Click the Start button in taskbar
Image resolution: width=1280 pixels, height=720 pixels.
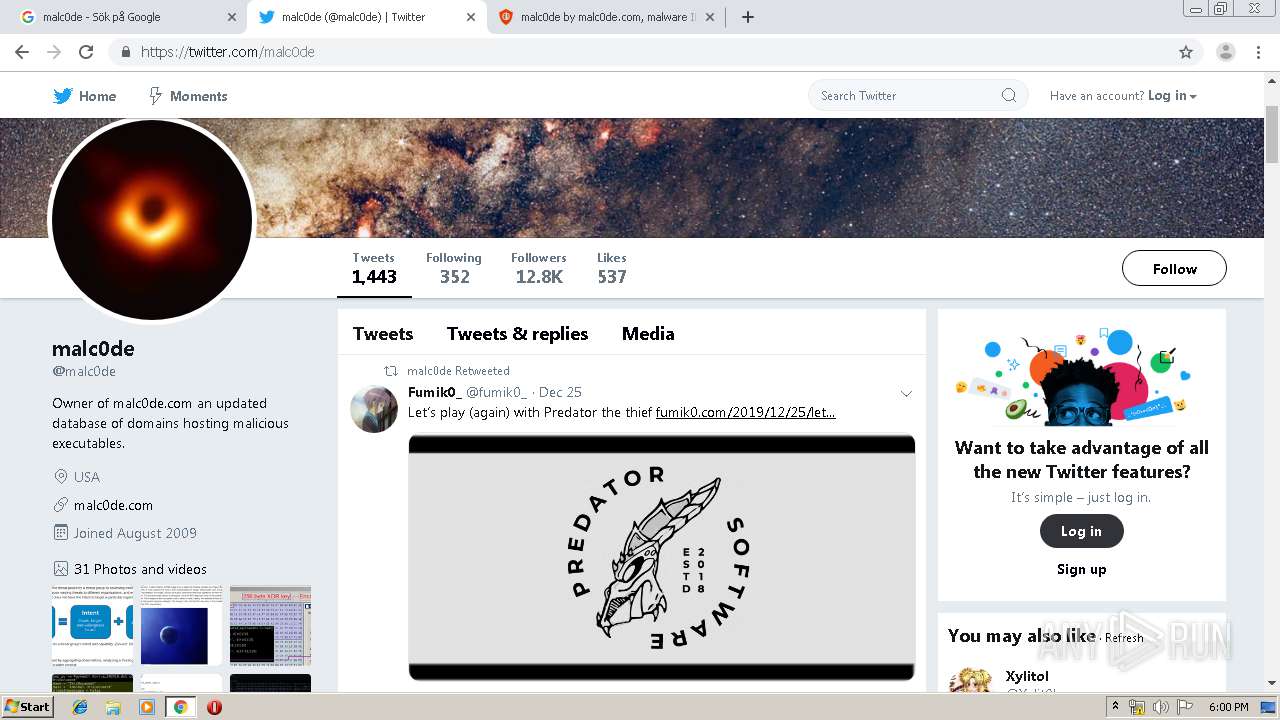tap(27, 707)
